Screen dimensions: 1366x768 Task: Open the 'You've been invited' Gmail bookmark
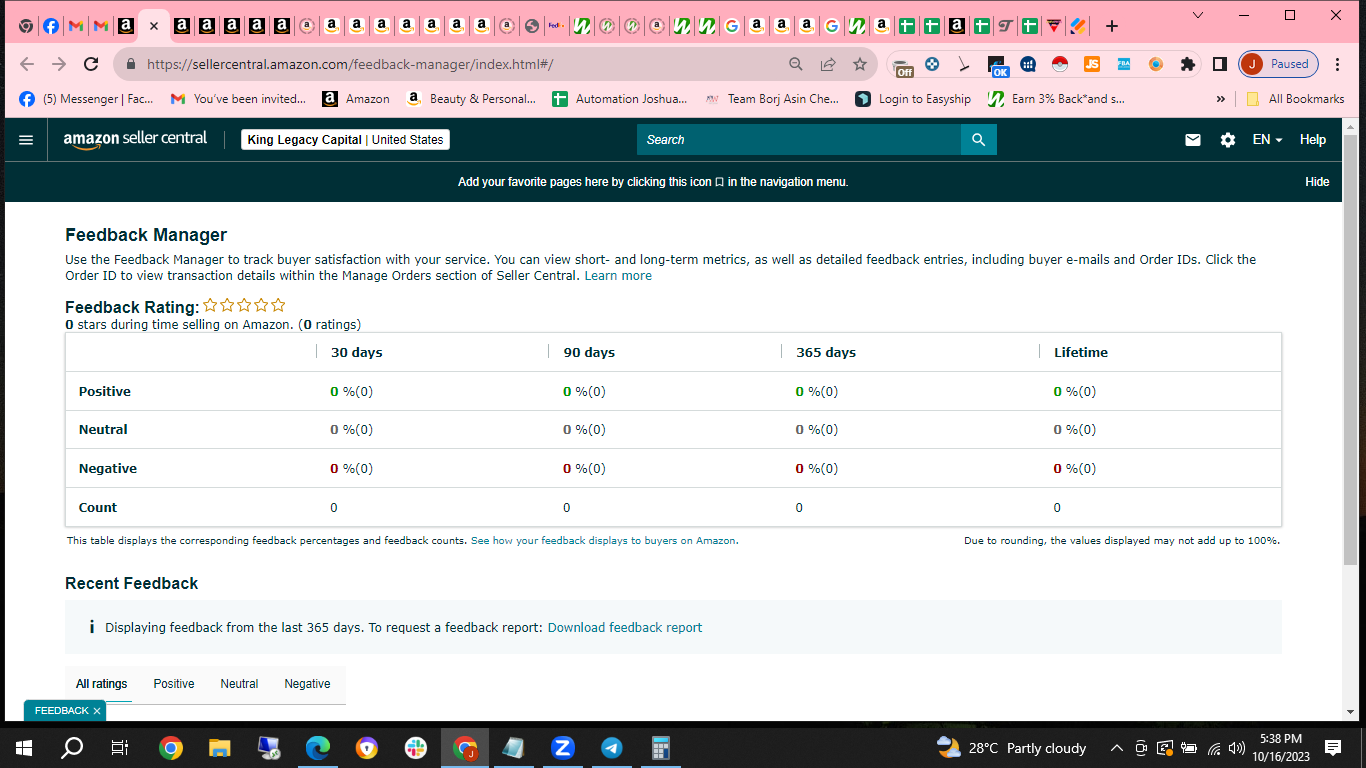(x=238, y=99)
